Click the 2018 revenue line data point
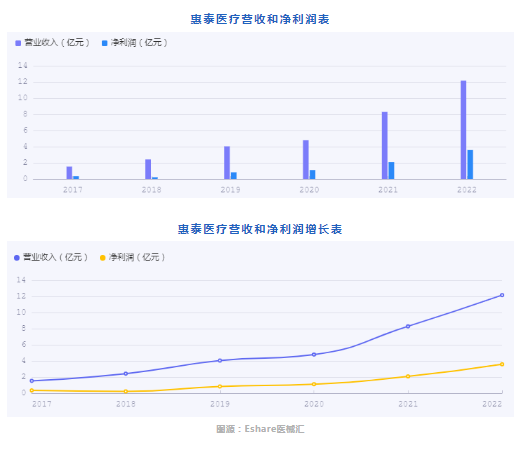Viewport: 517px width, 449px height. [126, 374]
